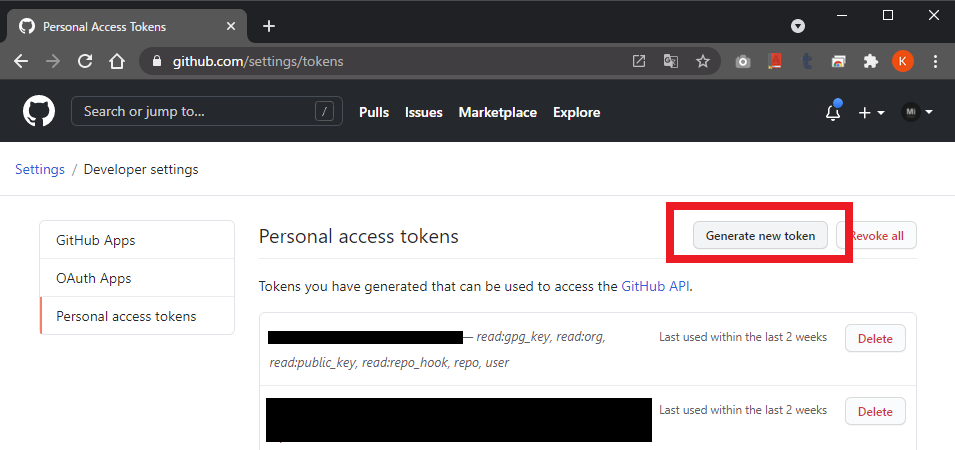The width and height of the screenshot is (955, 450).
Task: Select GitHub Apps in sidebar
Action: coord(137,240)
